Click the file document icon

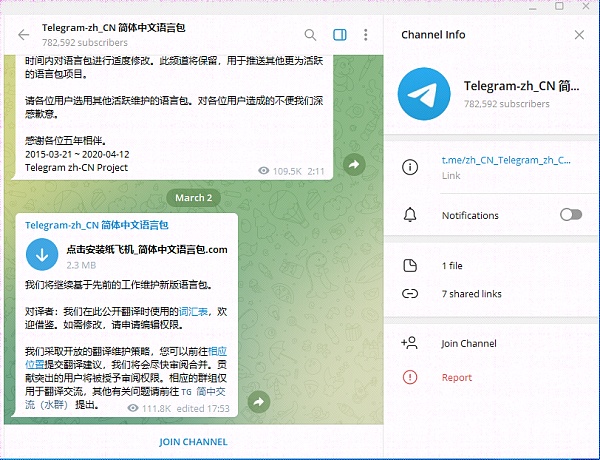click(410, 266)
